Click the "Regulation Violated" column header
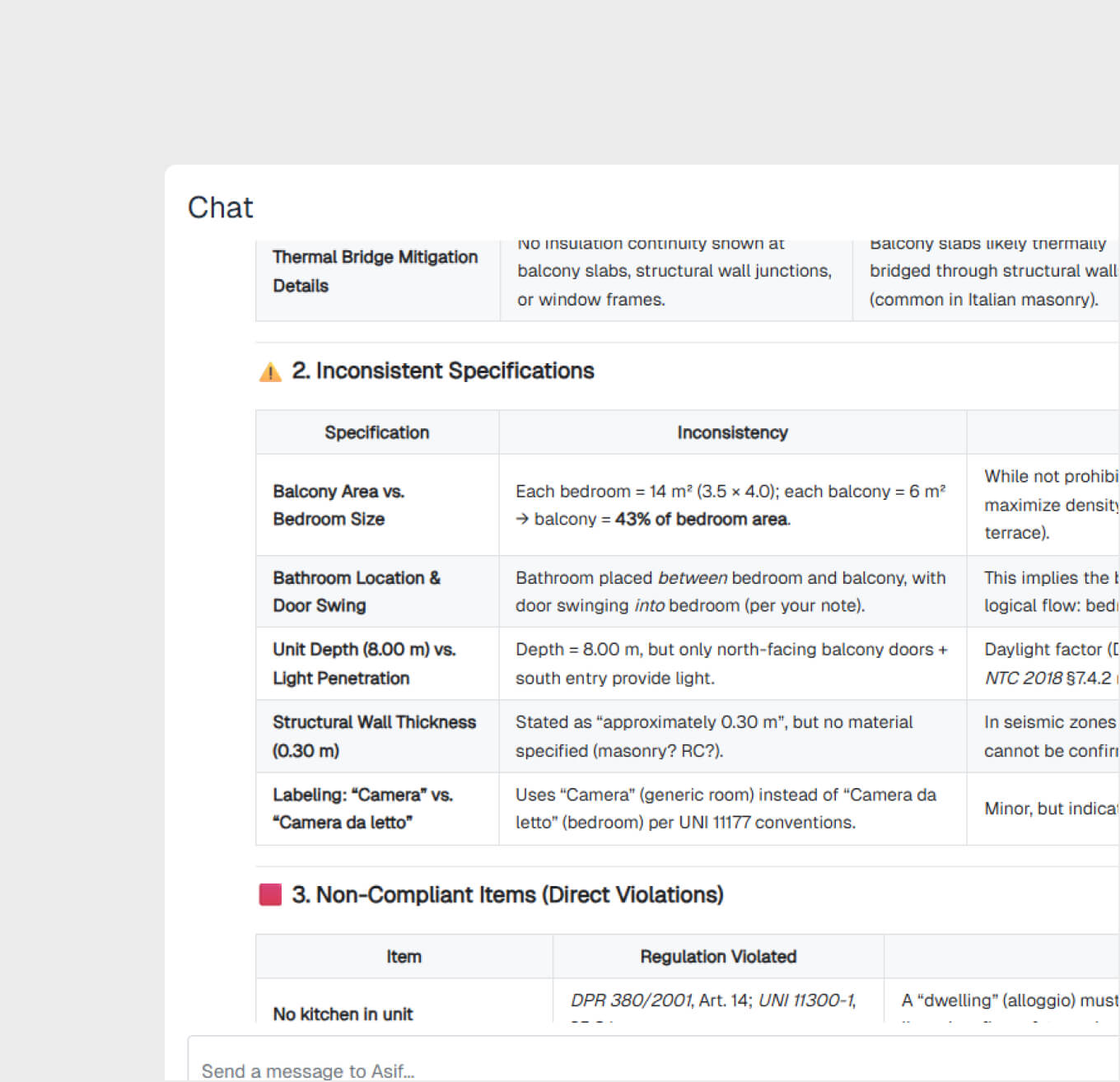The width and height of the screenshot is (1120, 1082). 718,957
